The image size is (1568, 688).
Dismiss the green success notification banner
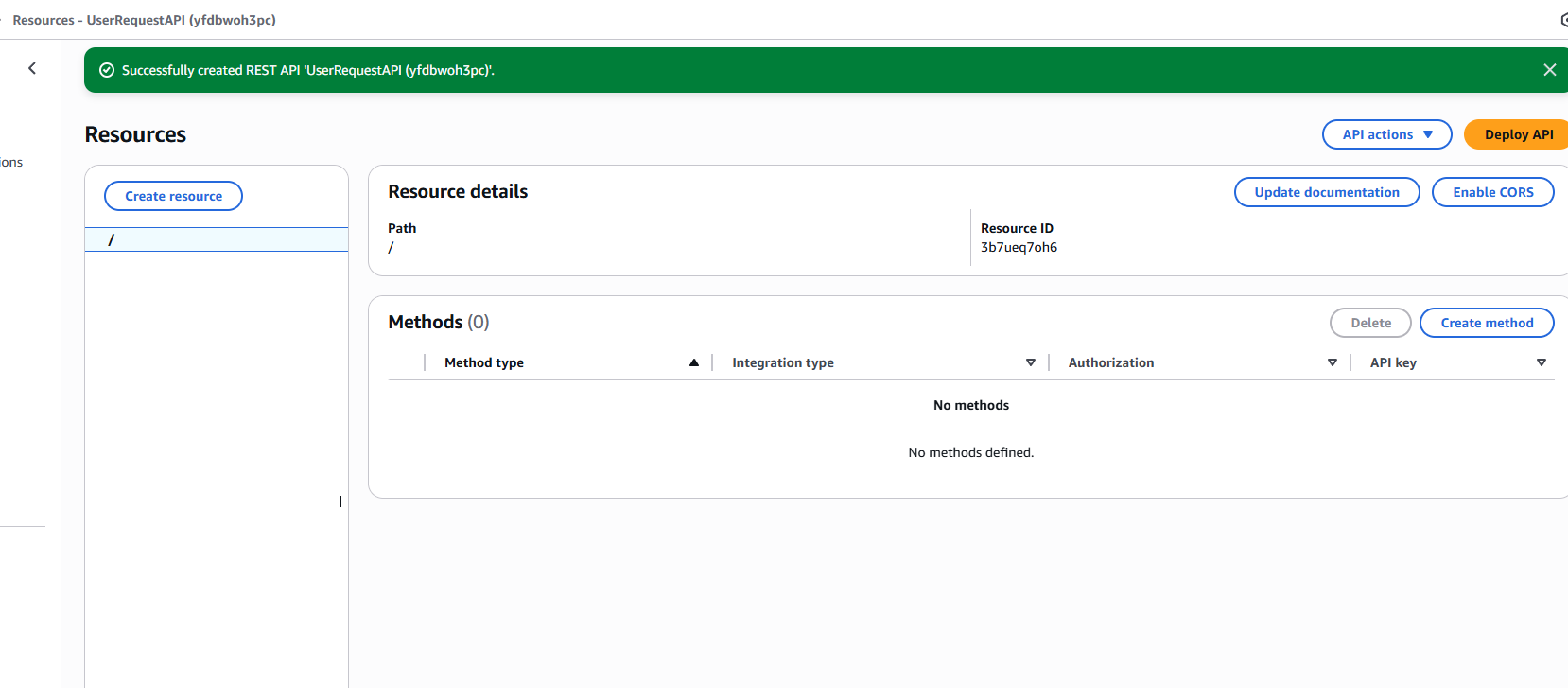pyautogui.click(x=1549, y=70)
